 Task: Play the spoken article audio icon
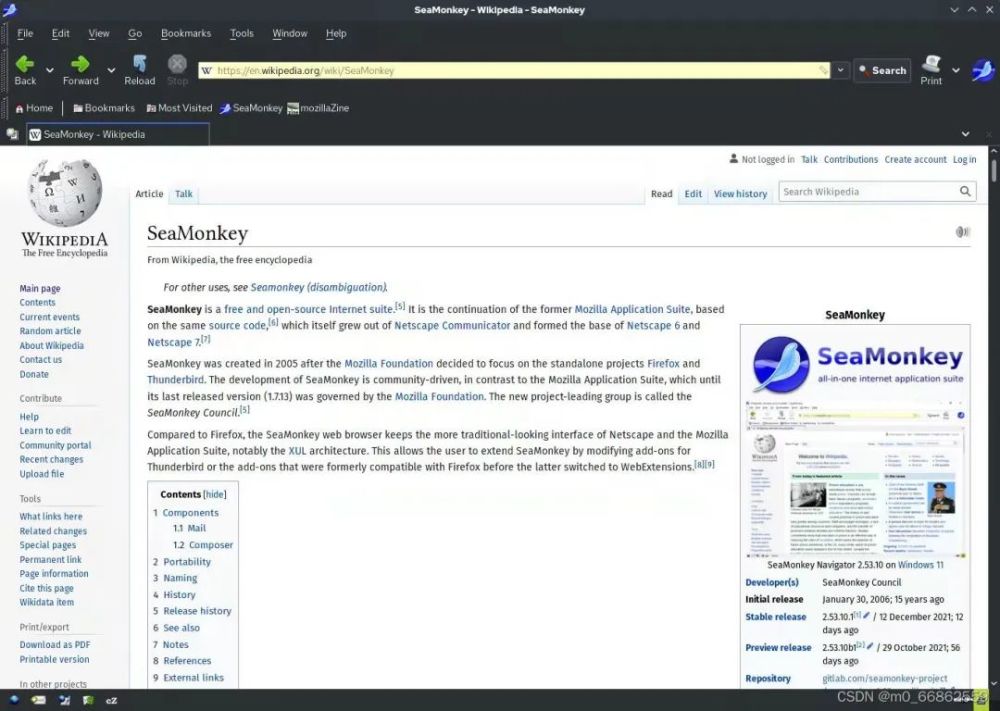[x=962, y=231]
